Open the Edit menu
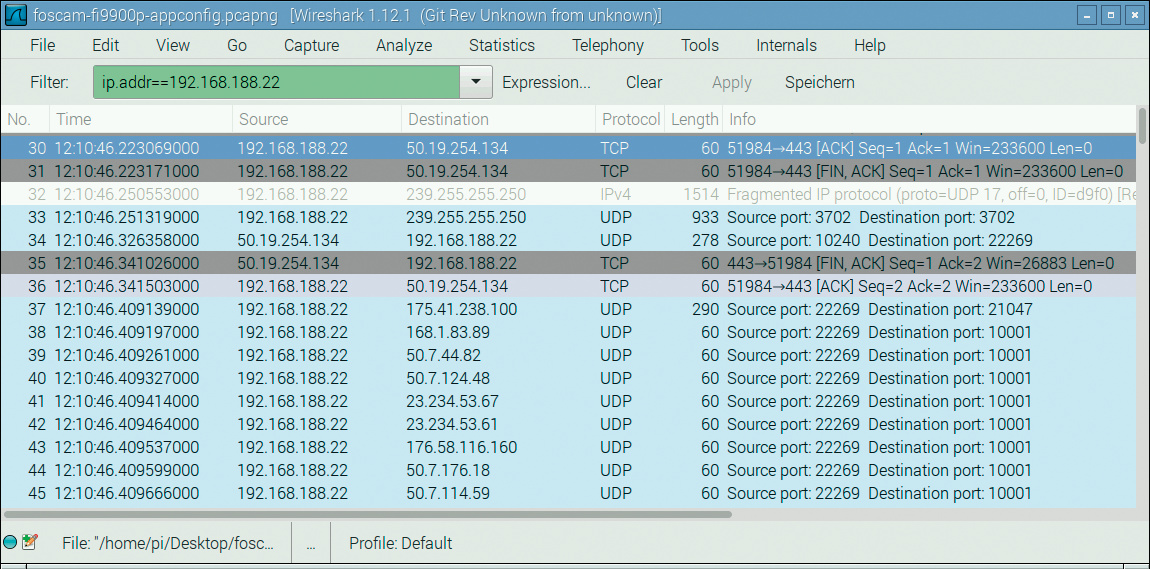This screenshot has height=569, width=1150. click(106, 45)
